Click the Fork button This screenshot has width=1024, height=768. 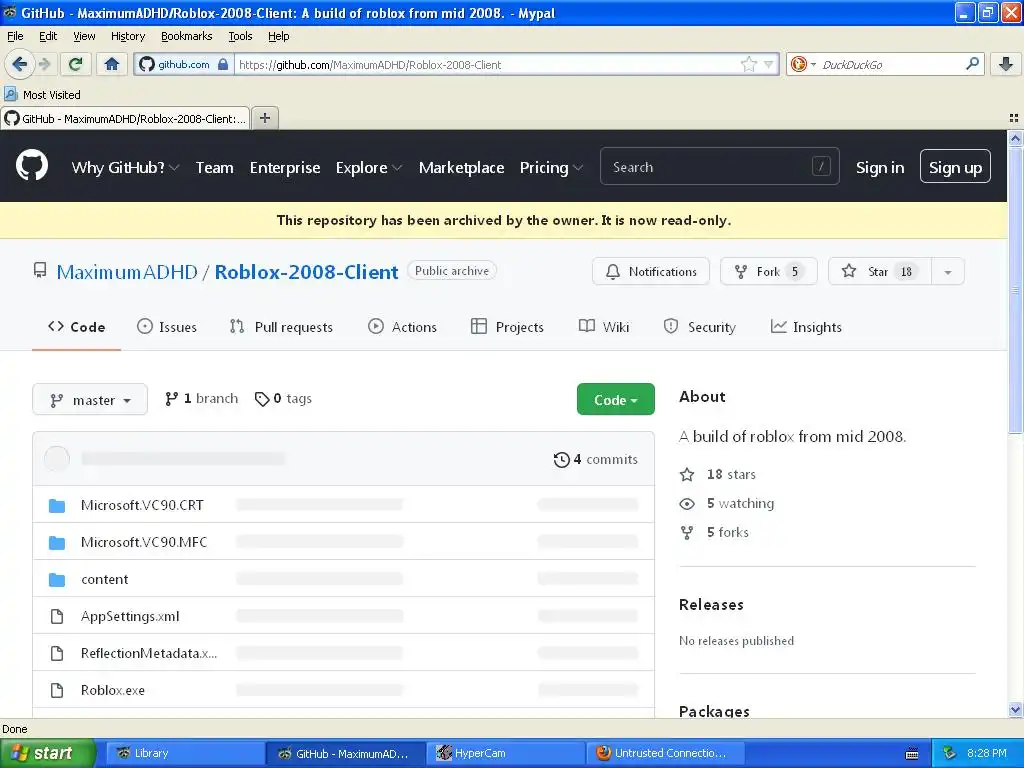coord(769,272)
